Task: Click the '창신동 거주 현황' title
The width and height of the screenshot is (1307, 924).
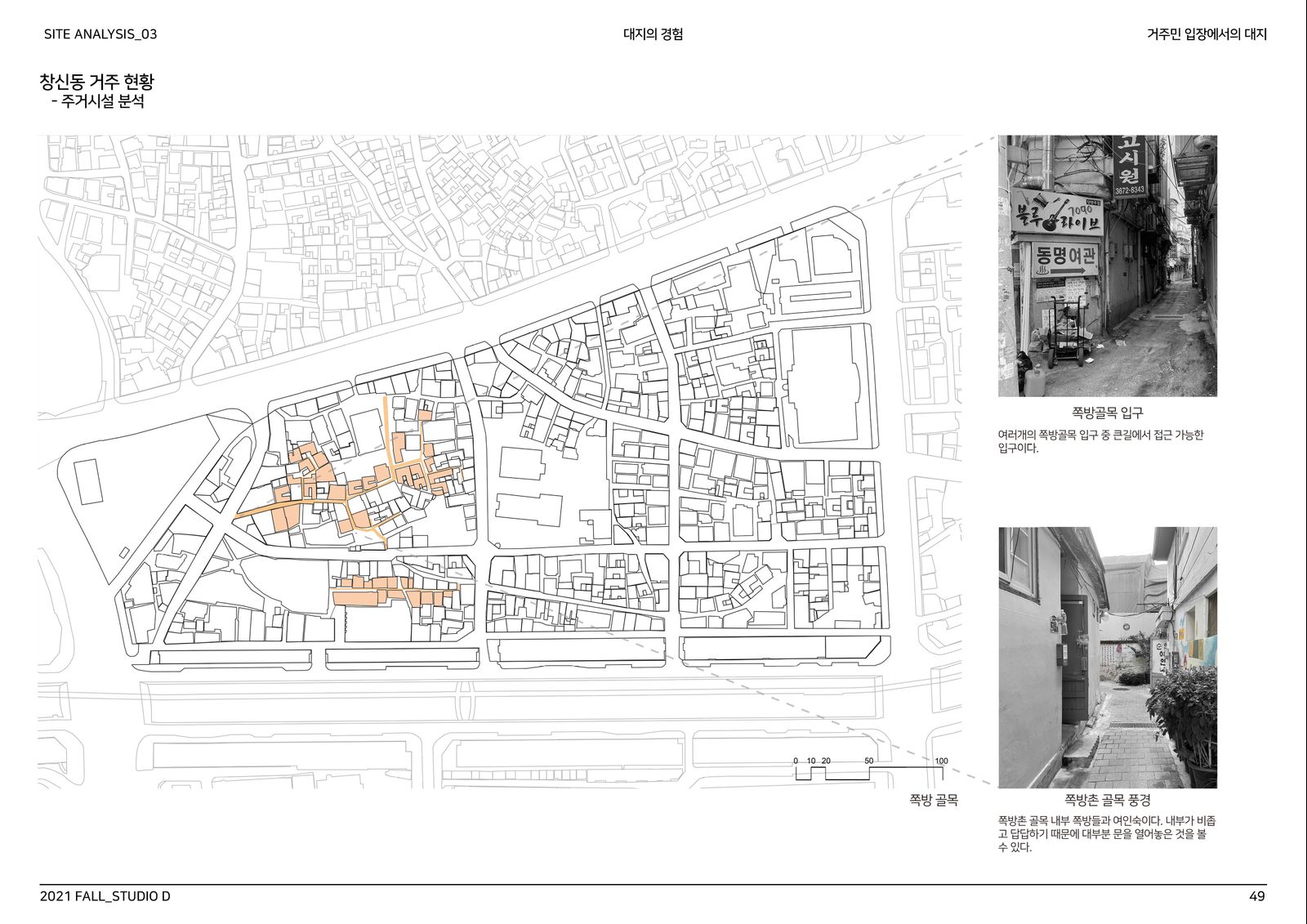Action: 96,82
